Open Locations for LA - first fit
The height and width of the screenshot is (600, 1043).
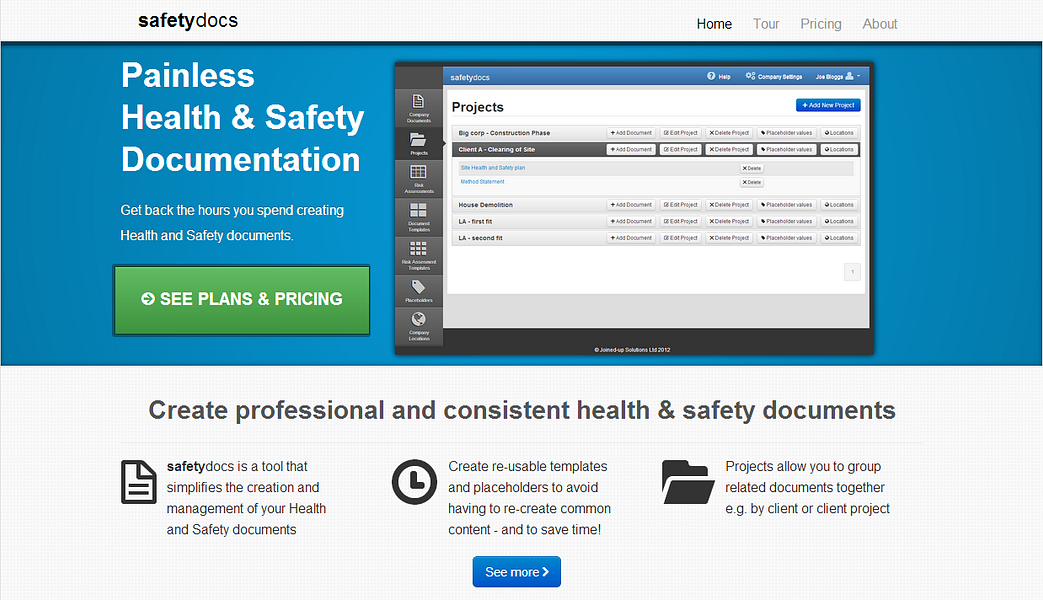[839, 222]
